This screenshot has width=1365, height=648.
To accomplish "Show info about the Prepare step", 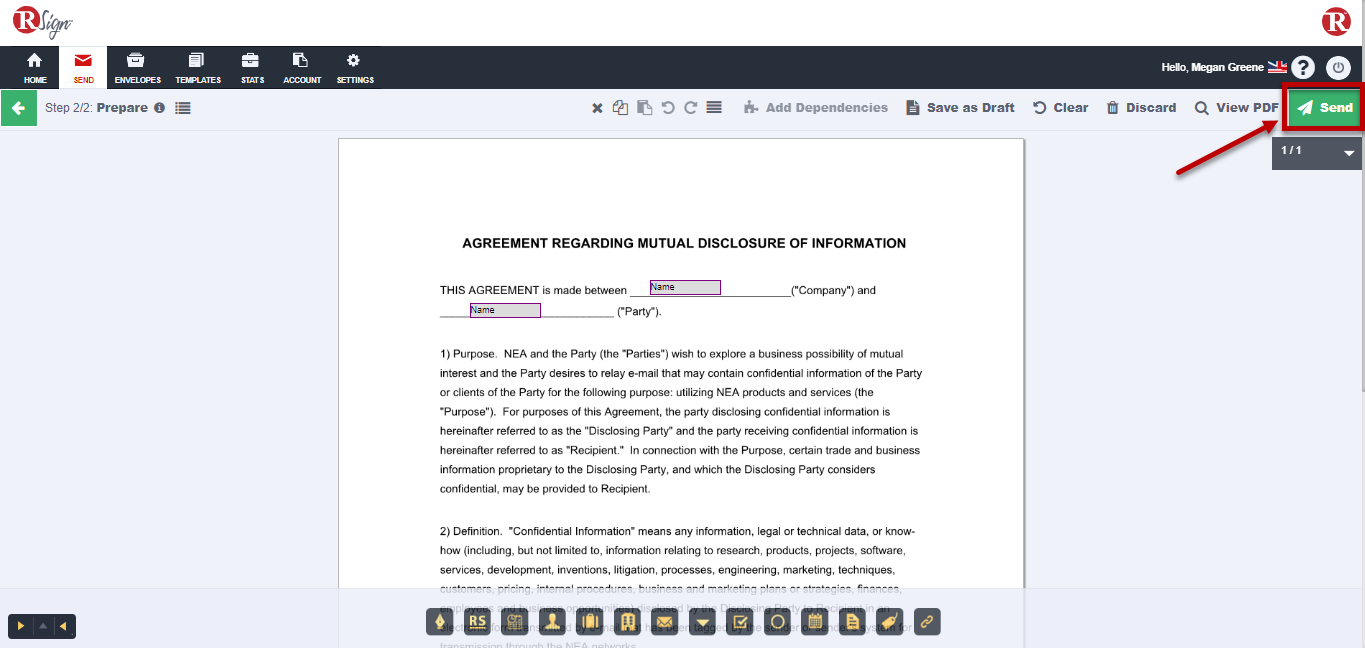I will tap(159, 108).
